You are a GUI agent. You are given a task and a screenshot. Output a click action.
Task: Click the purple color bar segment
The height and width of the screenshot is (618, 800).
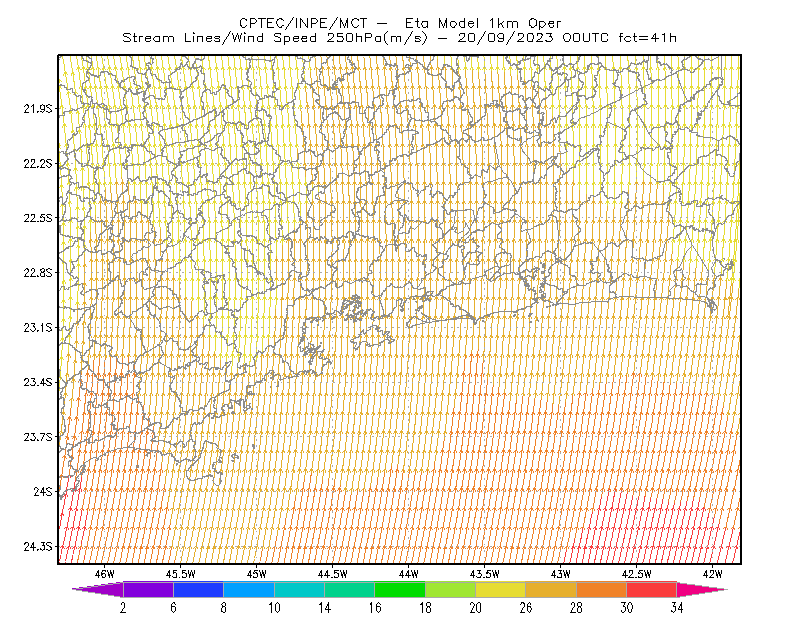[x=148, y=589]
